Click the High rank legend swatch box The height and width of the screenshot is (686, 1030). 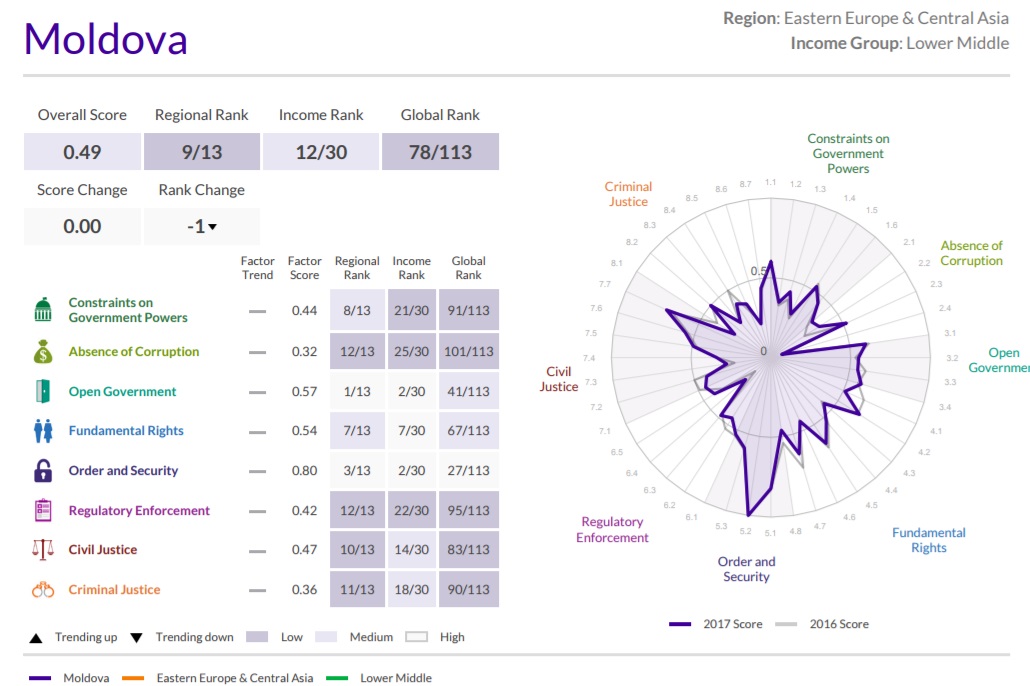416,637
